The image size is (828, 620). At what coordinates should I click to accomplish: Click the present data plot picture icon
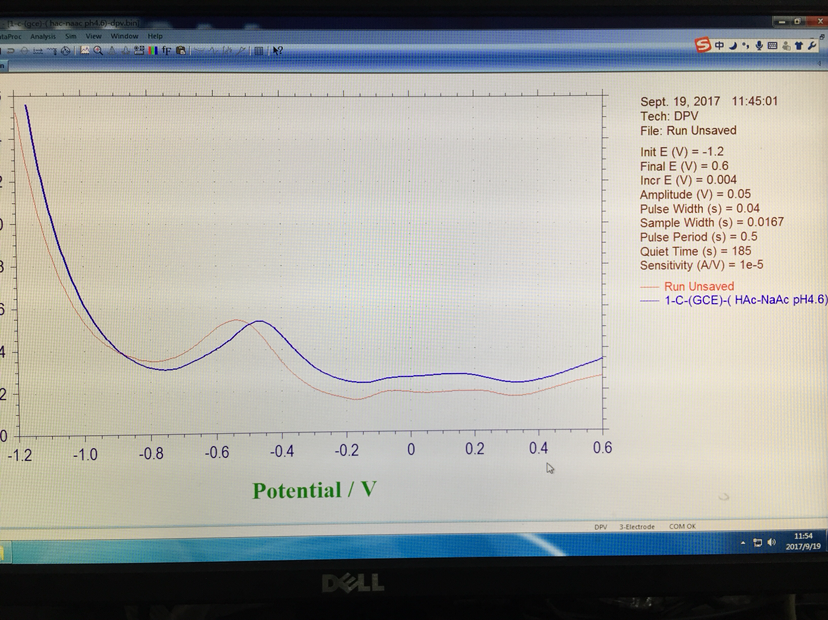[x=84, y=51]
